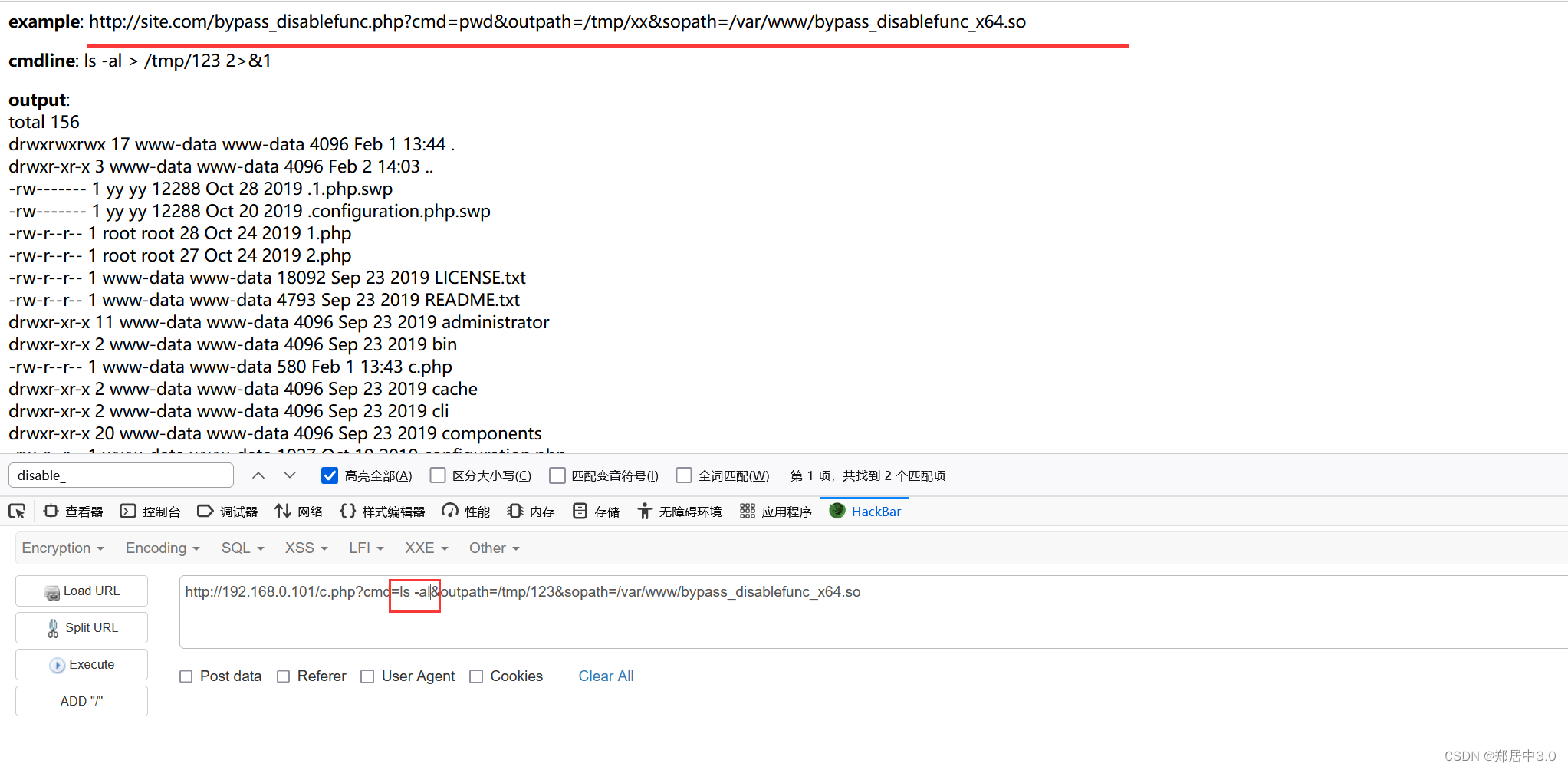Click the chip-shaped memory icon
This screenshot has height=770, width=1568.
(x=515, y=511)
